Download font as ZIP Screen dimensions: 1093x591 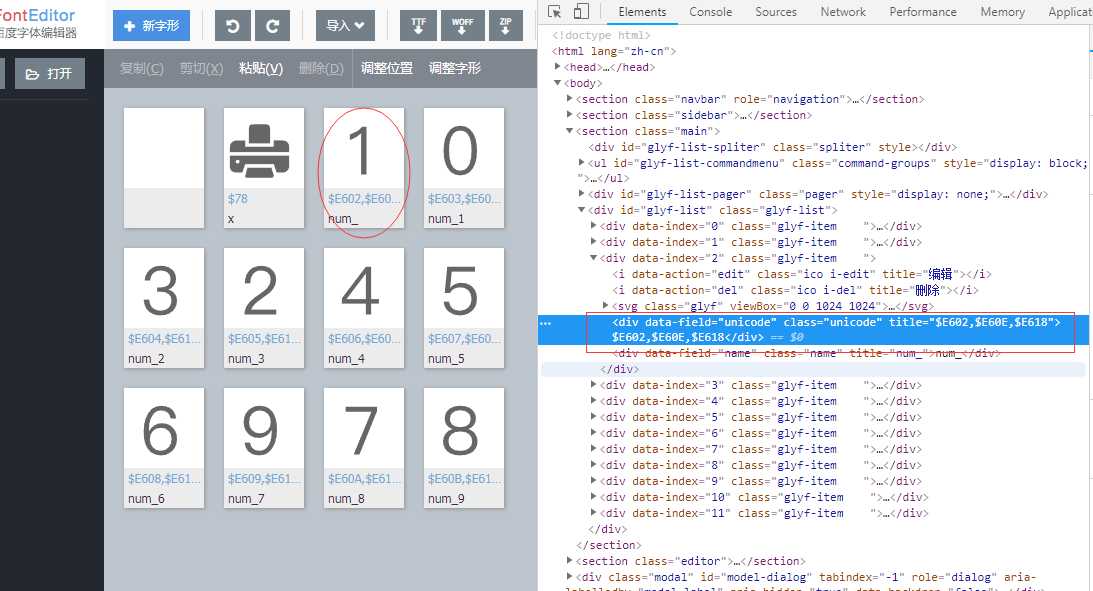click(505, 26)
